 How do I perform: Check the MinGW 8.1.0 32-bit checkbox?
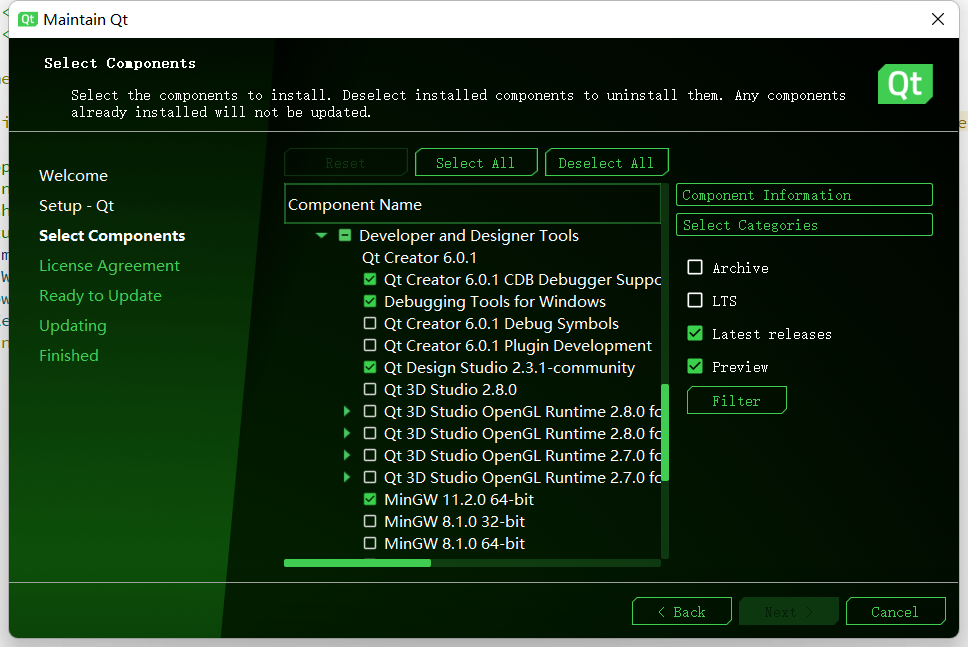click(x=370, y=521)
